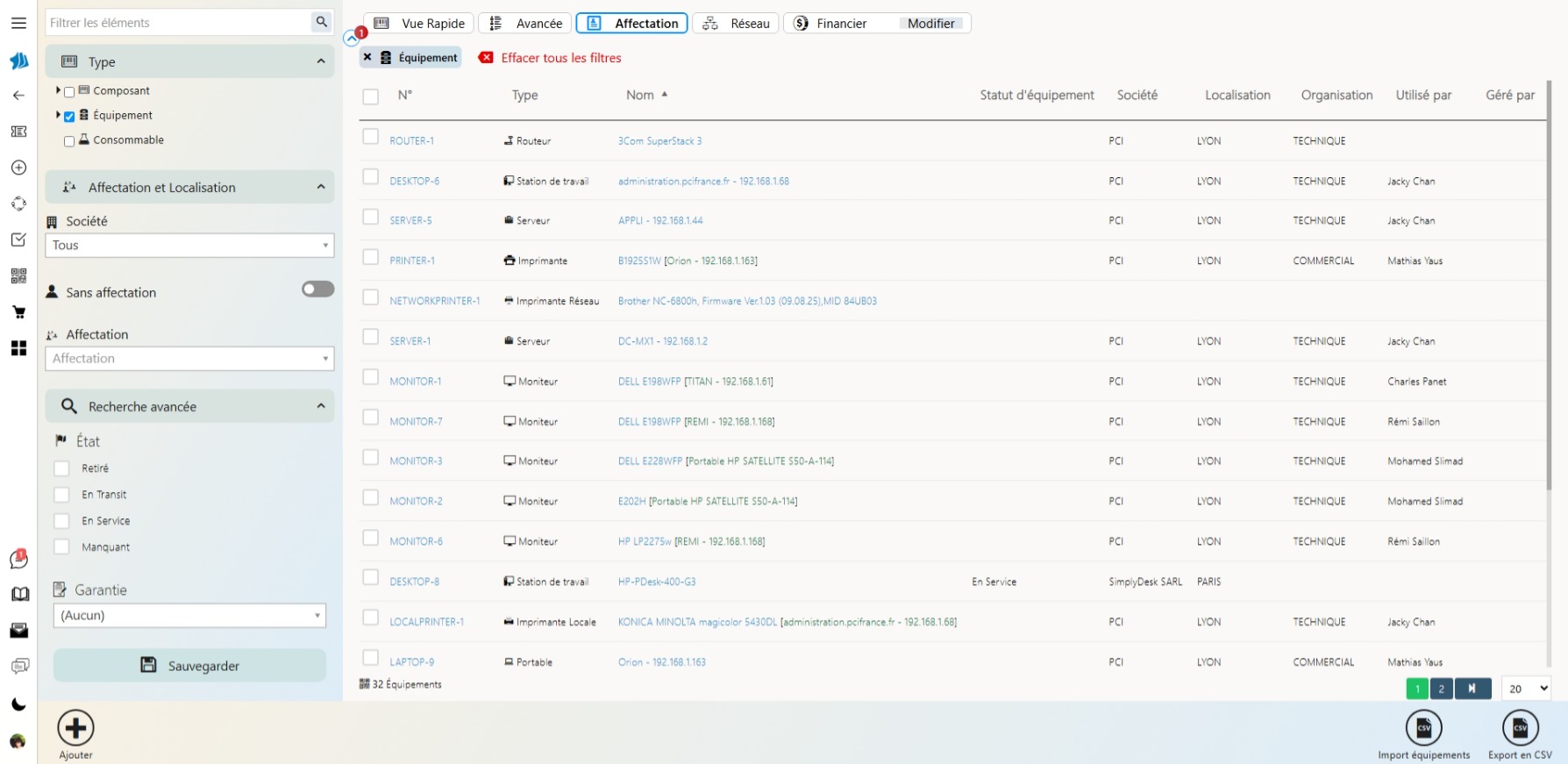Tick the En Service state checkbox
1568x764 pixels.
pyautogui.click(x=61, y=521)
